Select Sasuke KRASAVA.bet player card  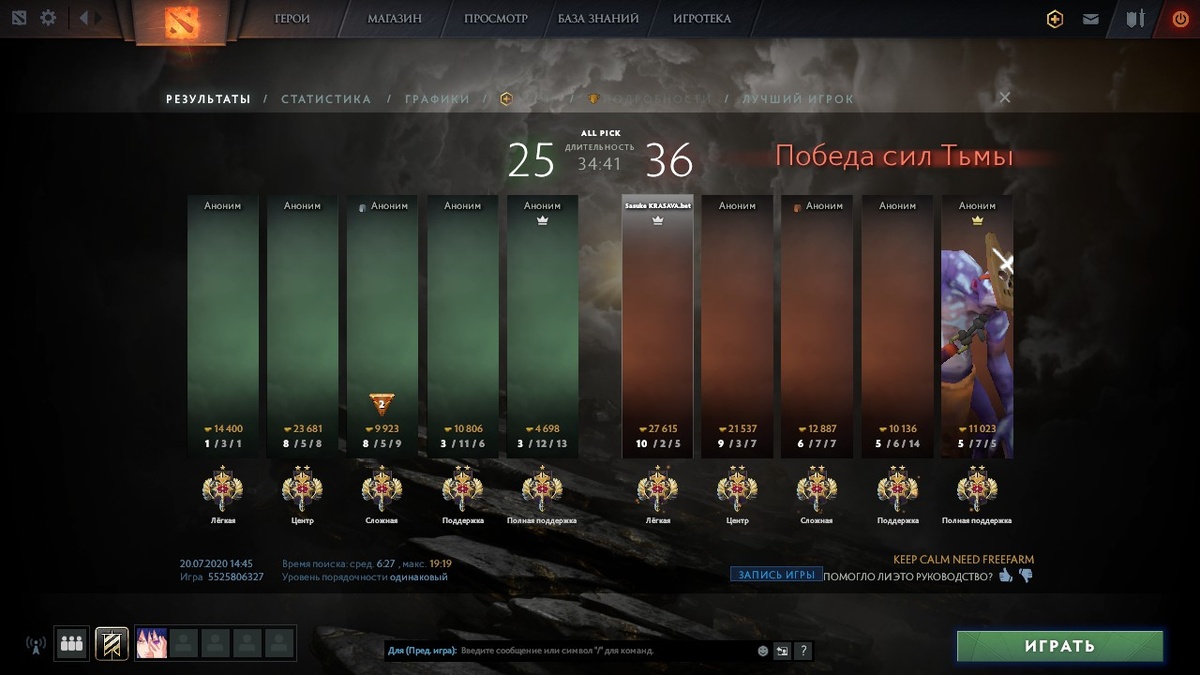pyautogui.click(x=657, y=326)
